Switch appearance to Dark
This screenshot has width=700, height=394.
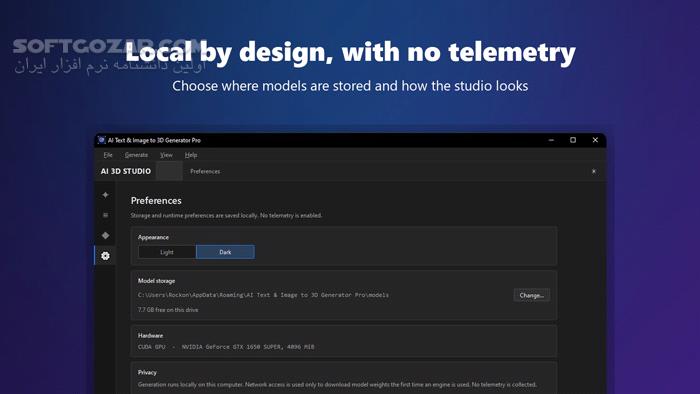[225, 252]
